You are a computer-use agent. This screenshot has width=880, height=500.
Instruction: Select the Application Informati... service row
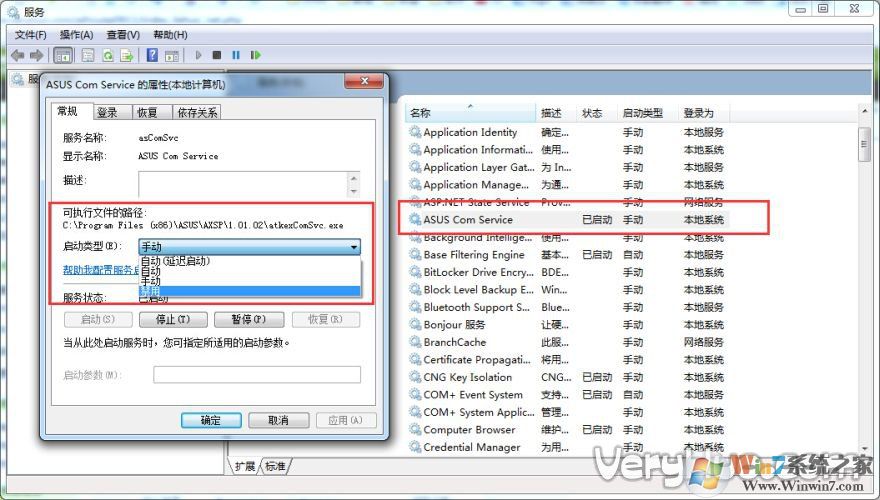[567, 149]
